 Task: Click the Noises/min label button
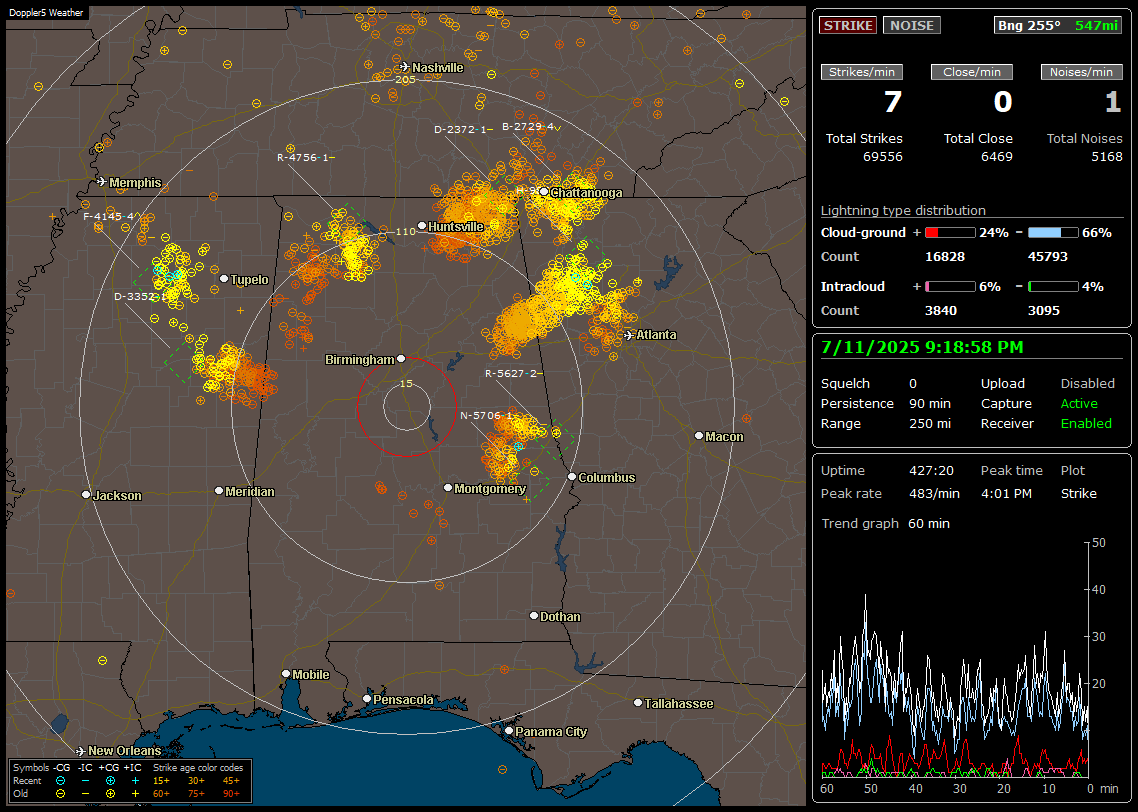(x=1081, y=72)
